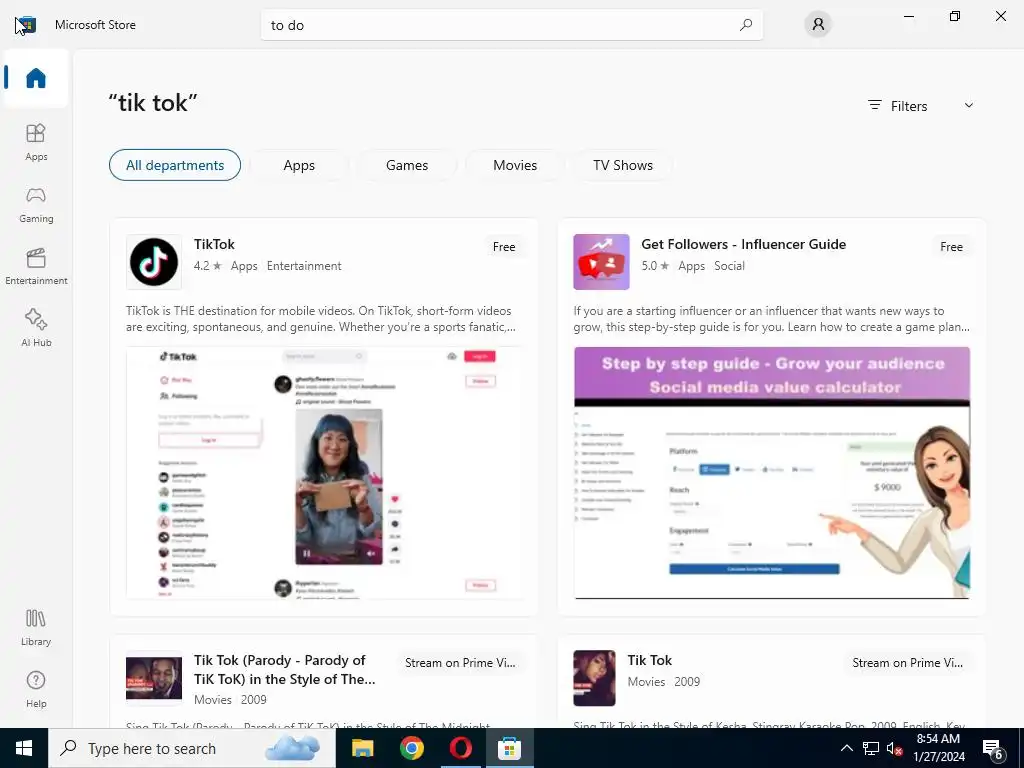Open File Explorer from taskbar
This screenshot has width=1024, height=768.
[x=362, y=748]
